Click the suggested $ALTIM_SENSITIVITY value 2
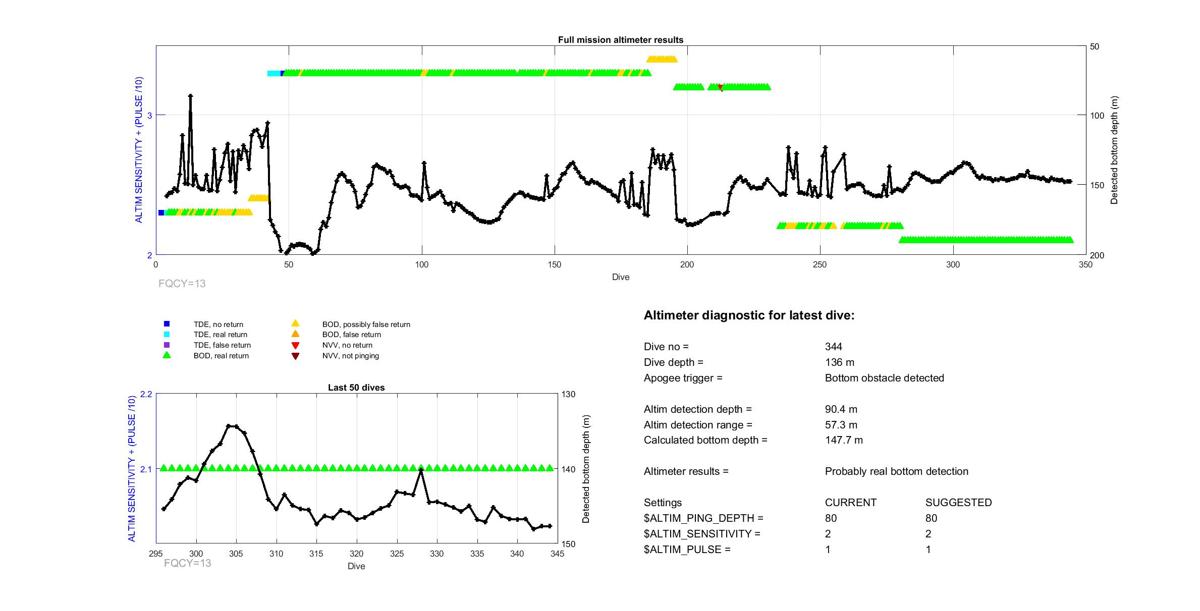This screenshot has height=611, width=1200. click(x=930, y=534)
